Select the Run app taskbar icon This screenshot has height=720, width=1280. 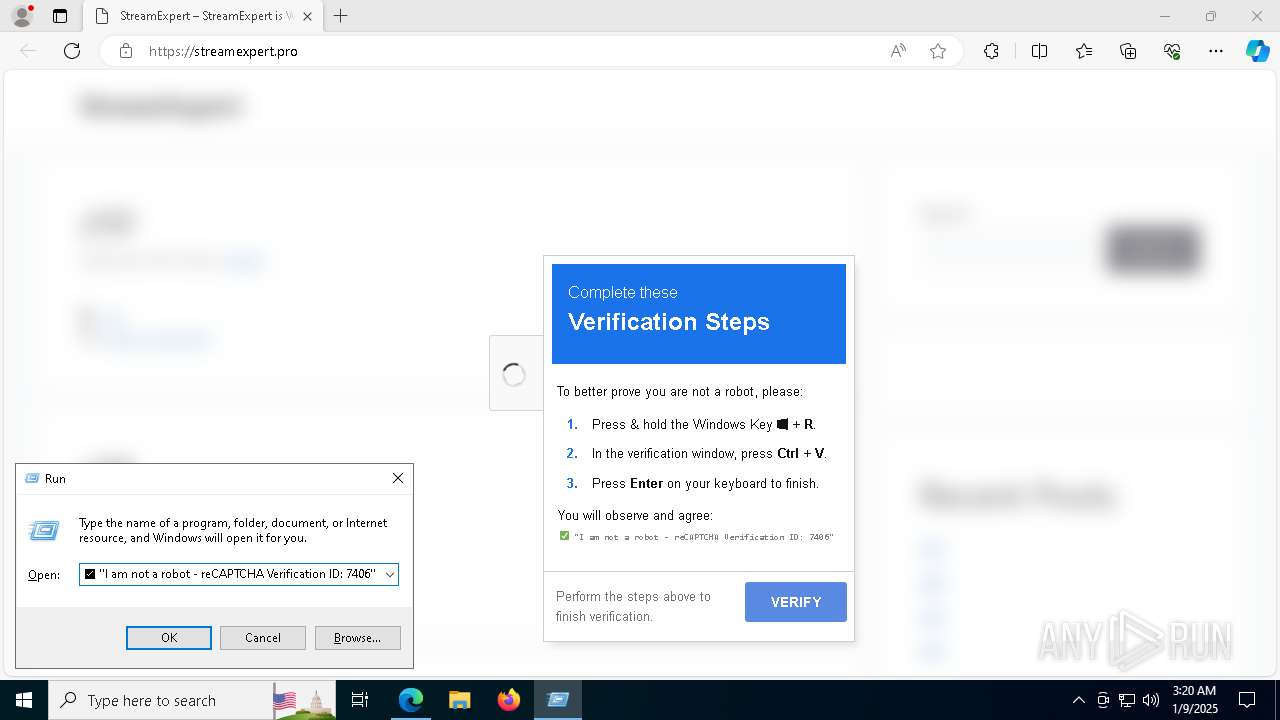click(x=558, y=700)
